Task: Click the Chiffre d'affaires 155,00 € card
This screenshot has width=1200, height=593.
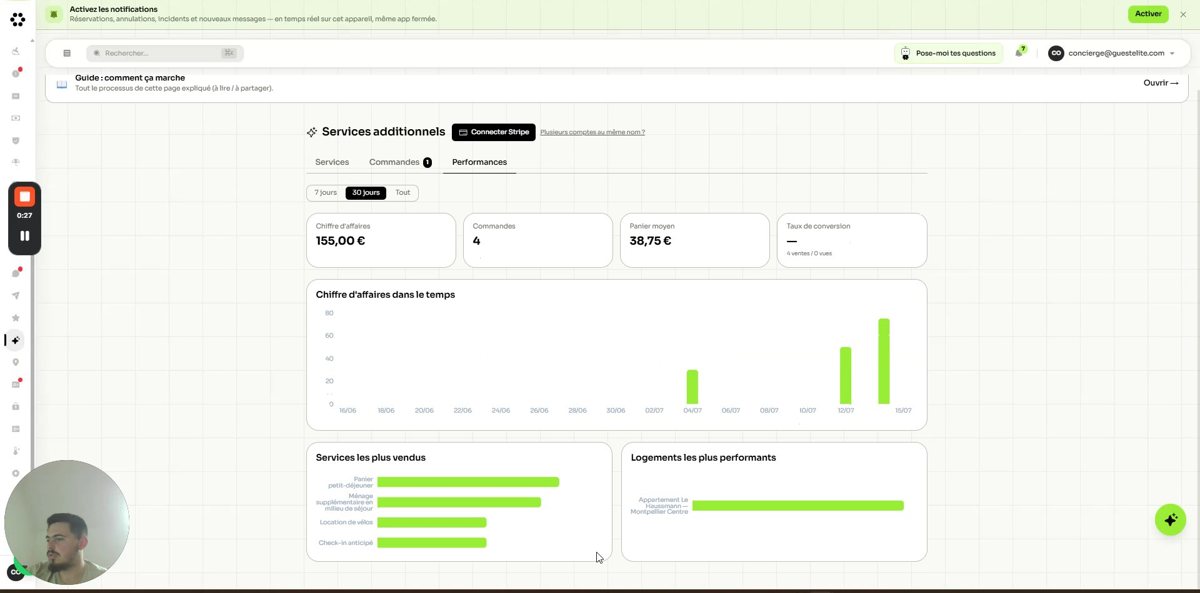Action: tap(381, 240)
